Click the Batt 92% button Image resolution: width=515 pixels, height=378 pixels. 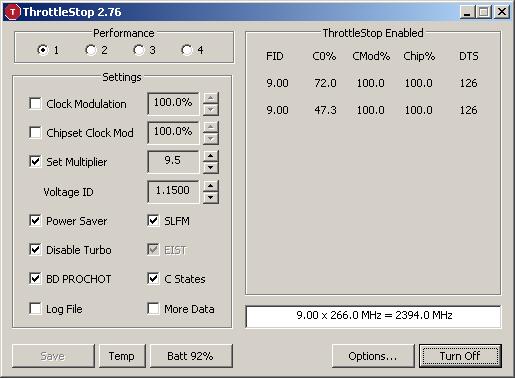pos(191,356)
